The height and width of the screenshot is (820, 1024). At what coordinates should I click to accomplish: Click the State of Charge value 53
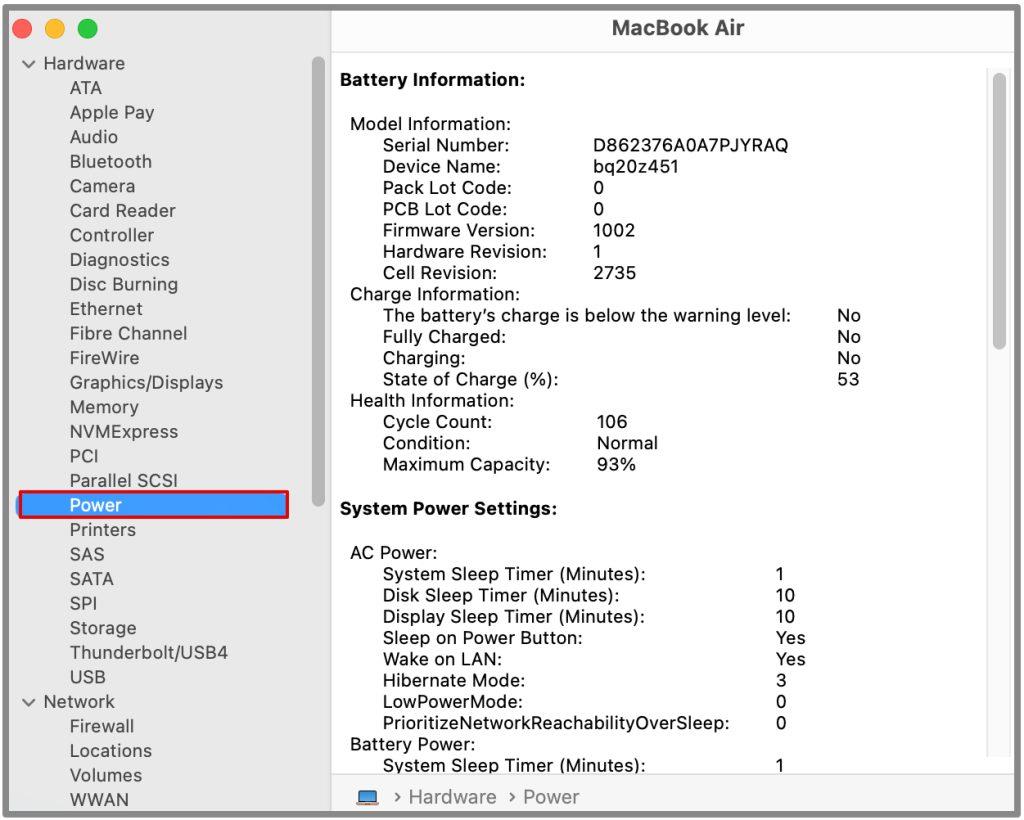(848, 379)
